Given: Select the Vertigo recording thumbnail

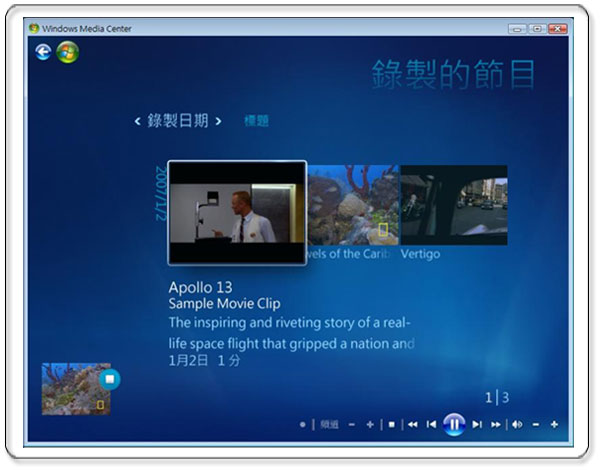Looking at the screenshot, I should (x=454, y=205).
